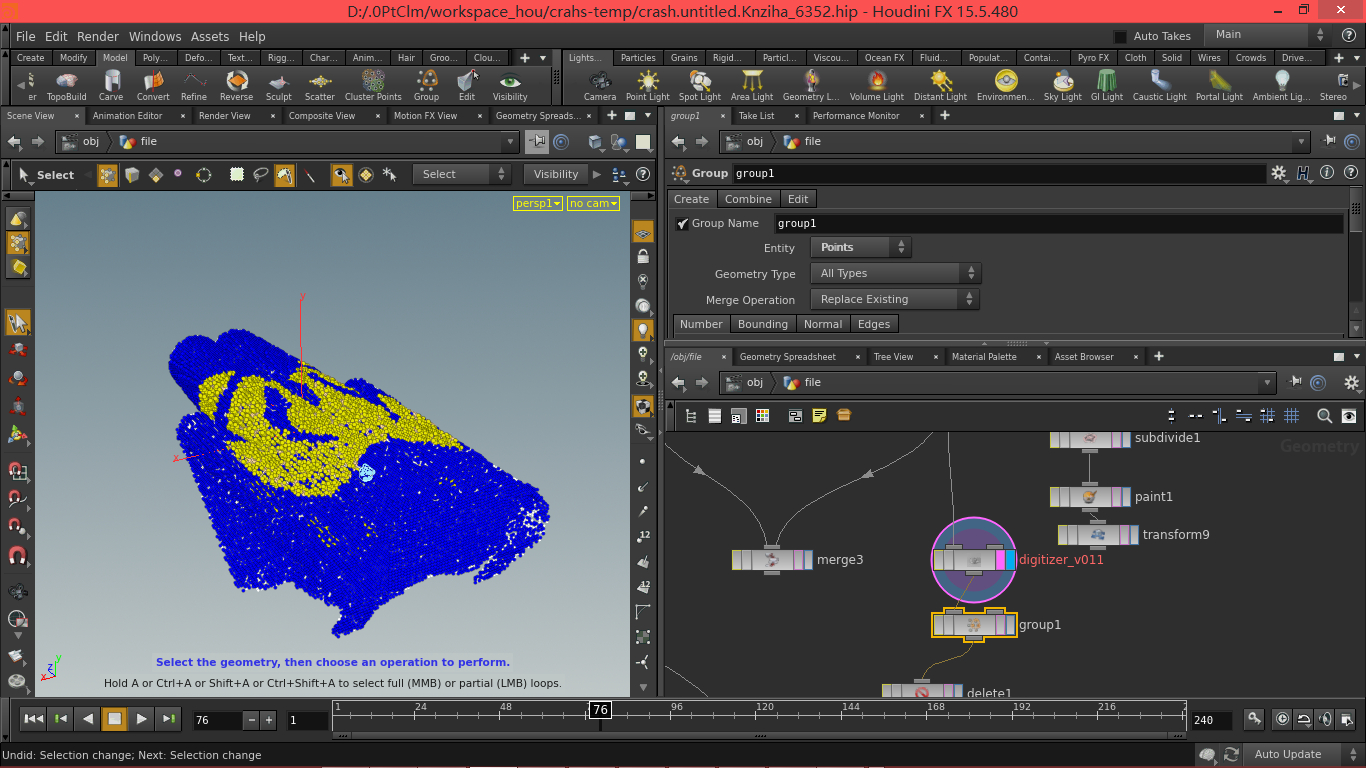1366x768 pixels.
Task: Open the Render menu
Action: click(x=97, y=36)
